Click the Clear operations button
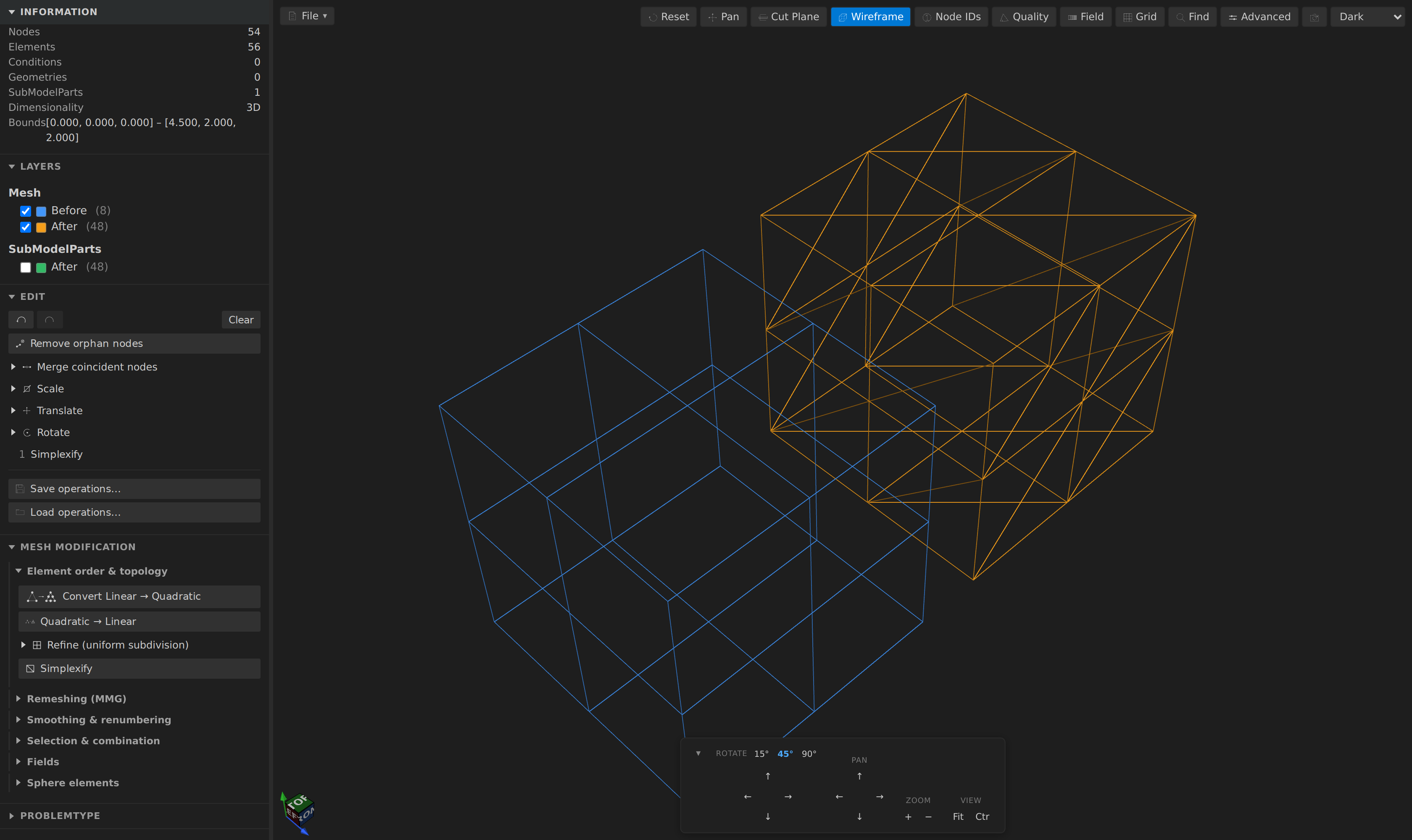 tap(241, 320)
